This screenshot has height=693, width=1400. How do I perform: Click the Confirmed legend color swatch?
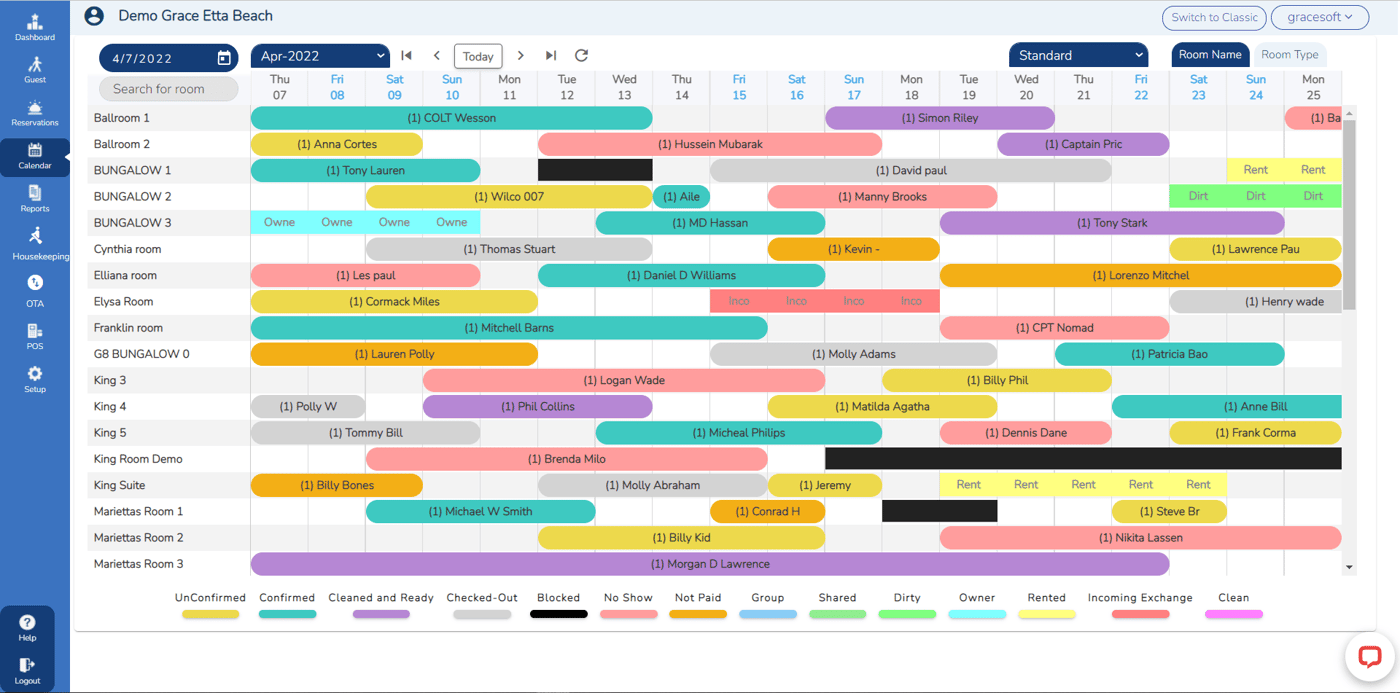(287, 614)
